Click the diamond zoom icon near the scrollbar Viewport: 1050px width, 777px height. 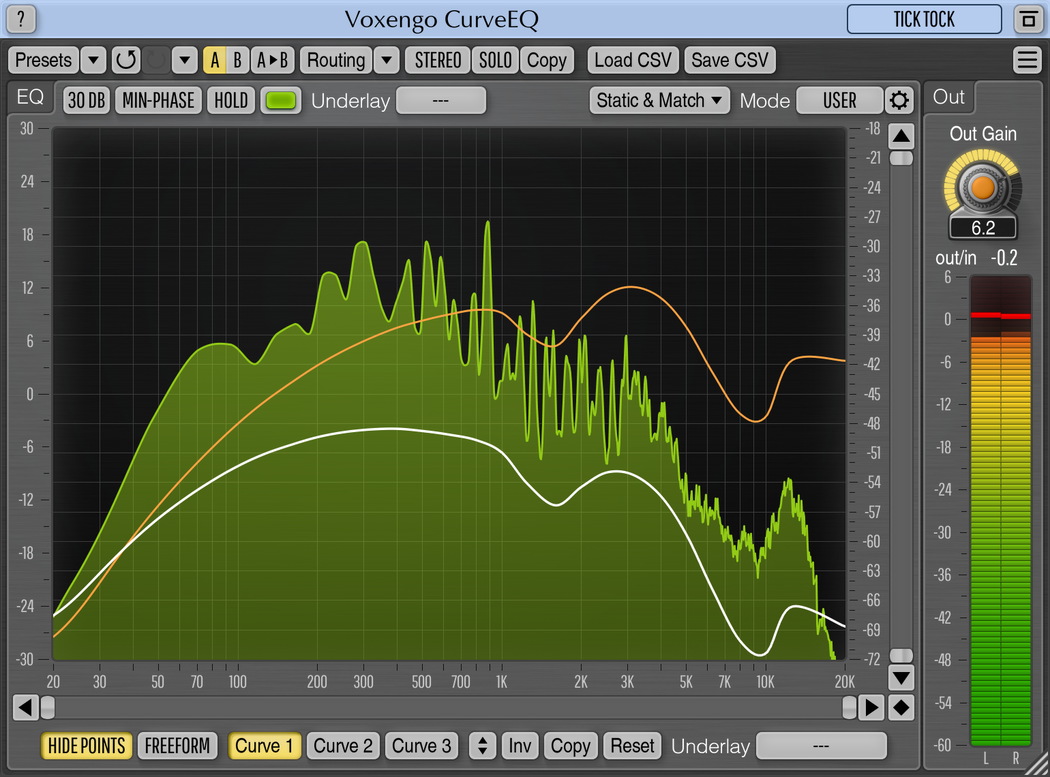[901, 707]
